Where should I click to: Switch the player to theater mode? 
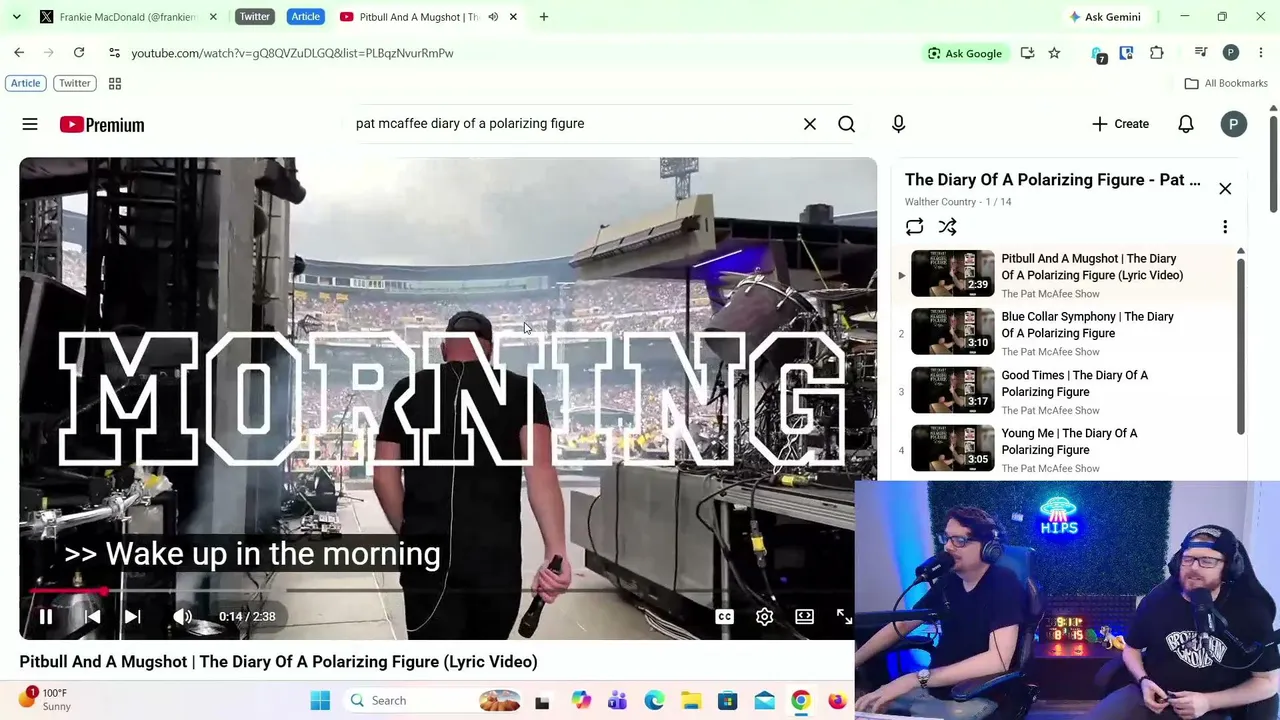pos(805,617)
